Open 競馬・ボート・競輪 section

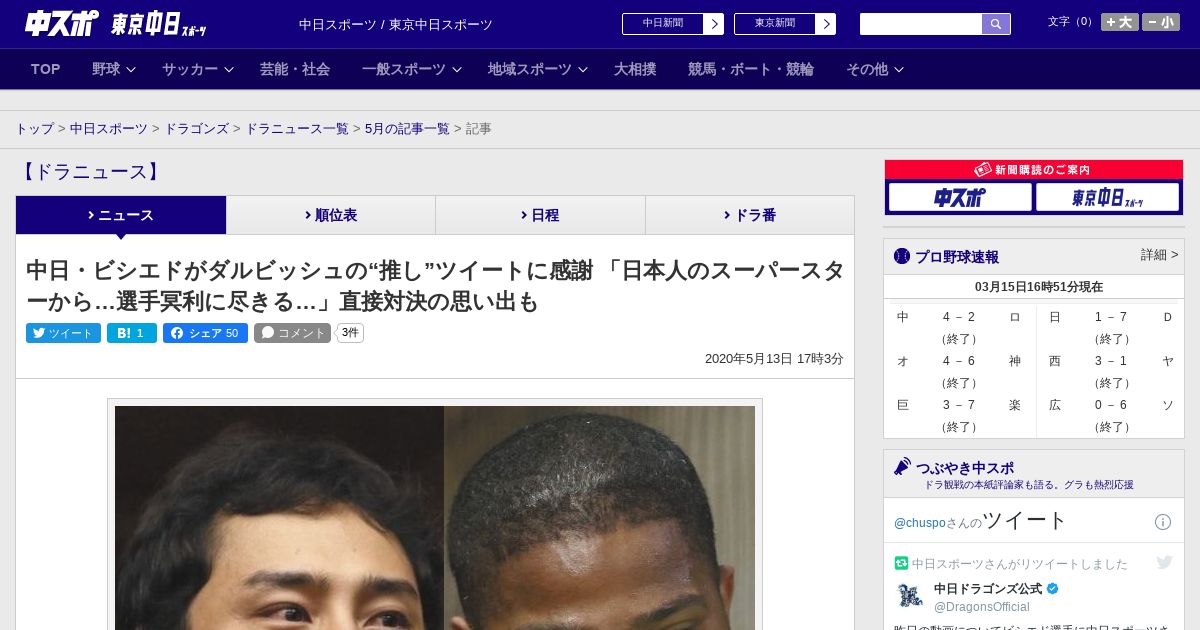point(751,69)
